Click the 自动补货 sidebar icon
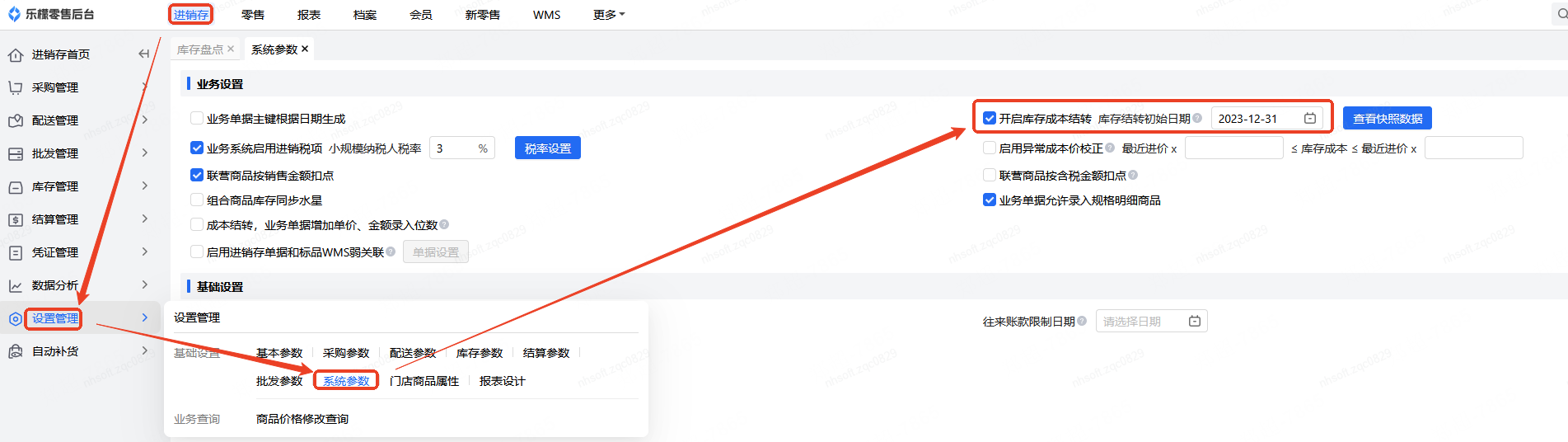This screenshot has height=442, width=1568. click(x=15, y=351)
